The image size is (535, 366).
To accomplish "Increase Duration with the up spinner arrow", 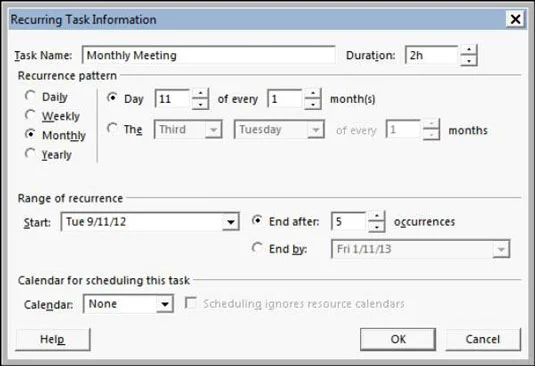I will (x=469, y=50).
